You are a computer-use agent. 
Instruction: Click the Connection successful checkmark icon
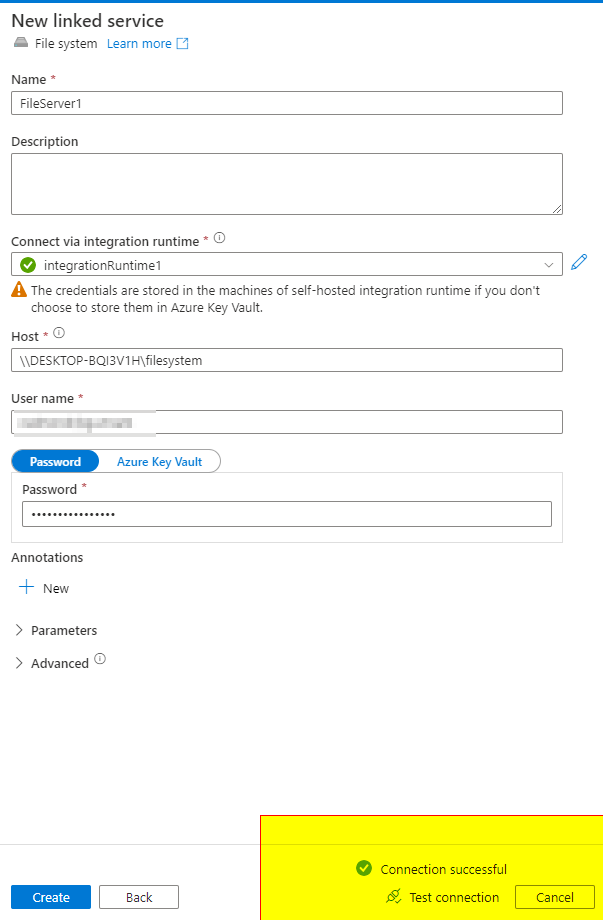click(362, 869)
